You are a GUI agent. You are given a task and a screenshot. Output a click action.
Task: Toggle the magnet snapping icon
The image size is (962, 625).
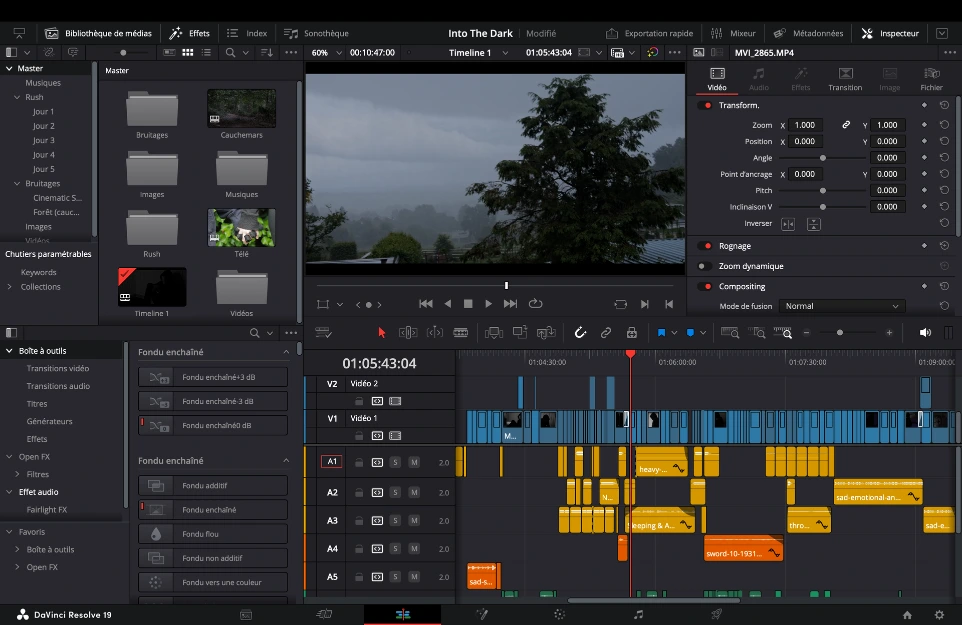pyautogui.click(x=580, y=332)
